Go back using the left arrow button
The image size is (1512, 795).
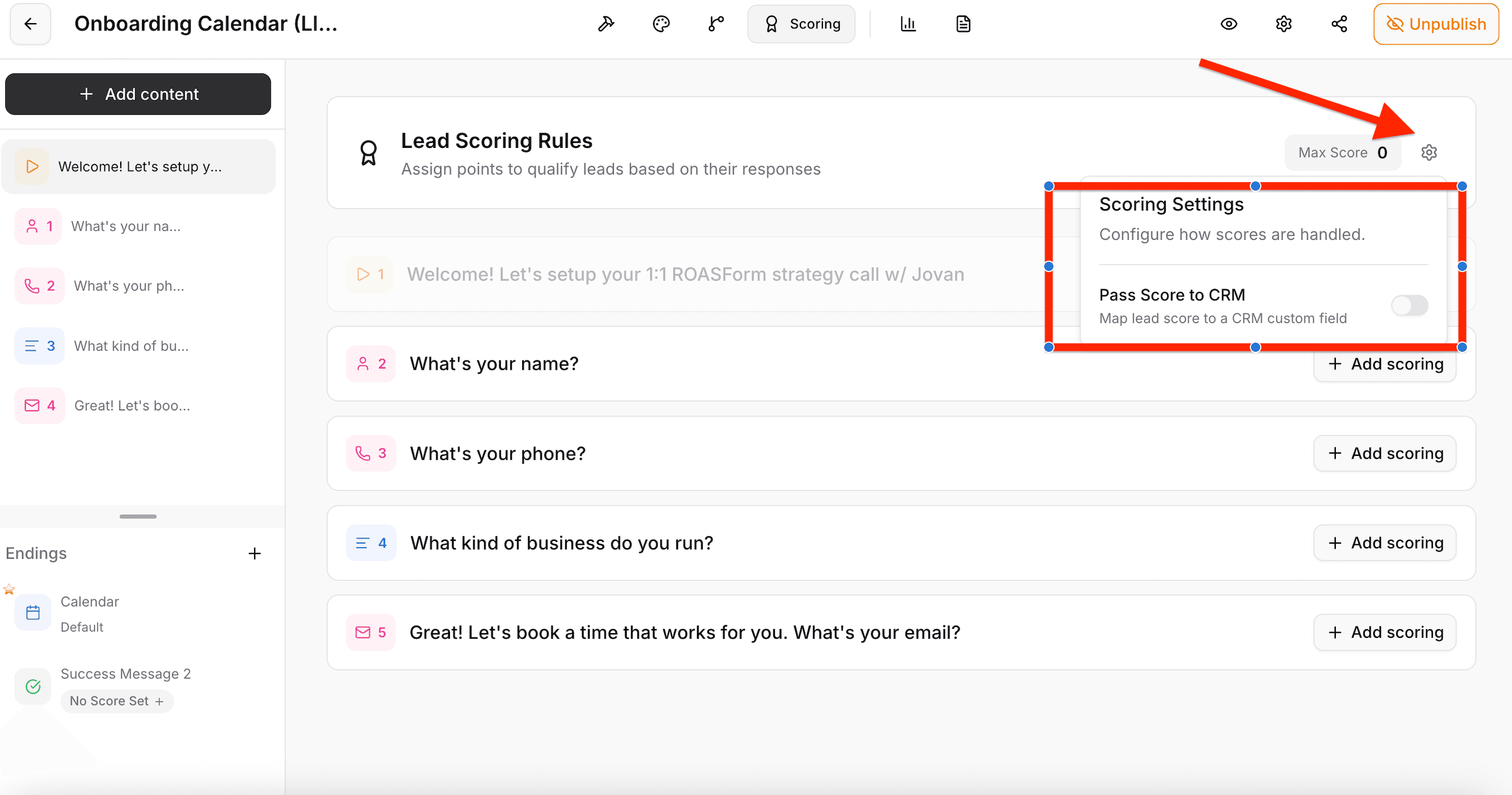[x=31, y=24]
